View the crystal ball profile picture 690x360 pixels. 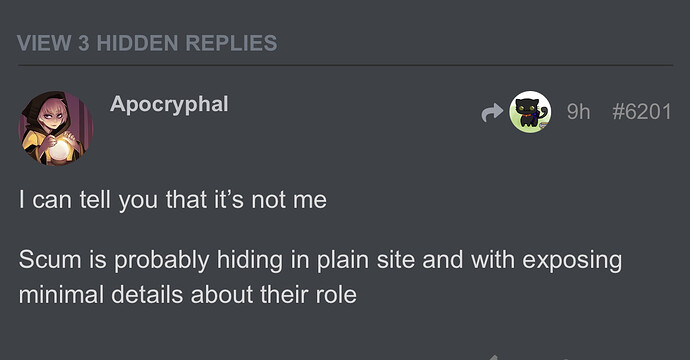(x=55, y=128)
